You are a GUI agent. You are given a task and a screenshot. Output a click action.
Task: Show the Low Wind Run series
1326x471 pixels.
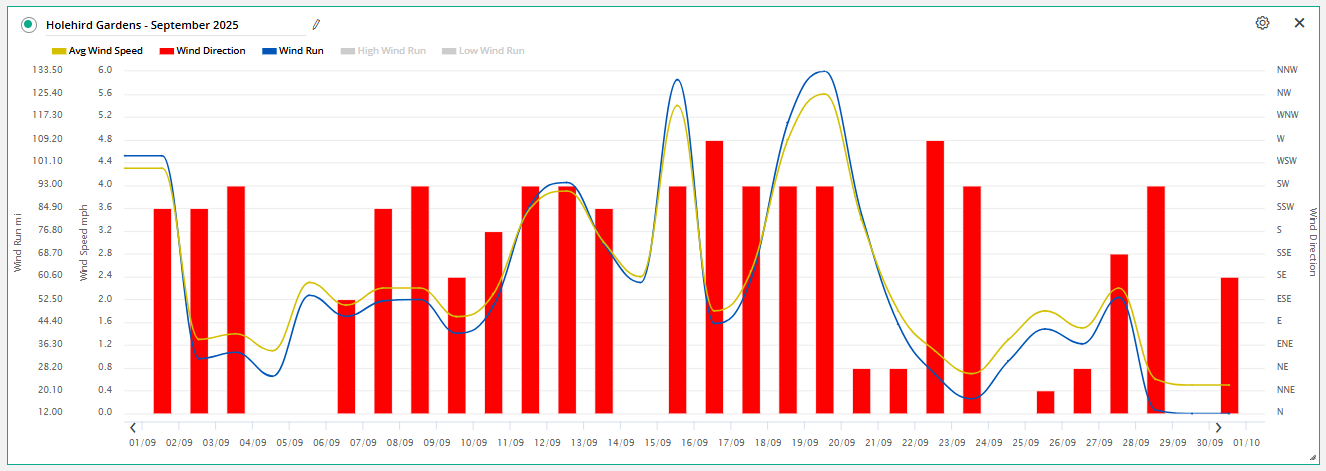click(x=491, y=51)
